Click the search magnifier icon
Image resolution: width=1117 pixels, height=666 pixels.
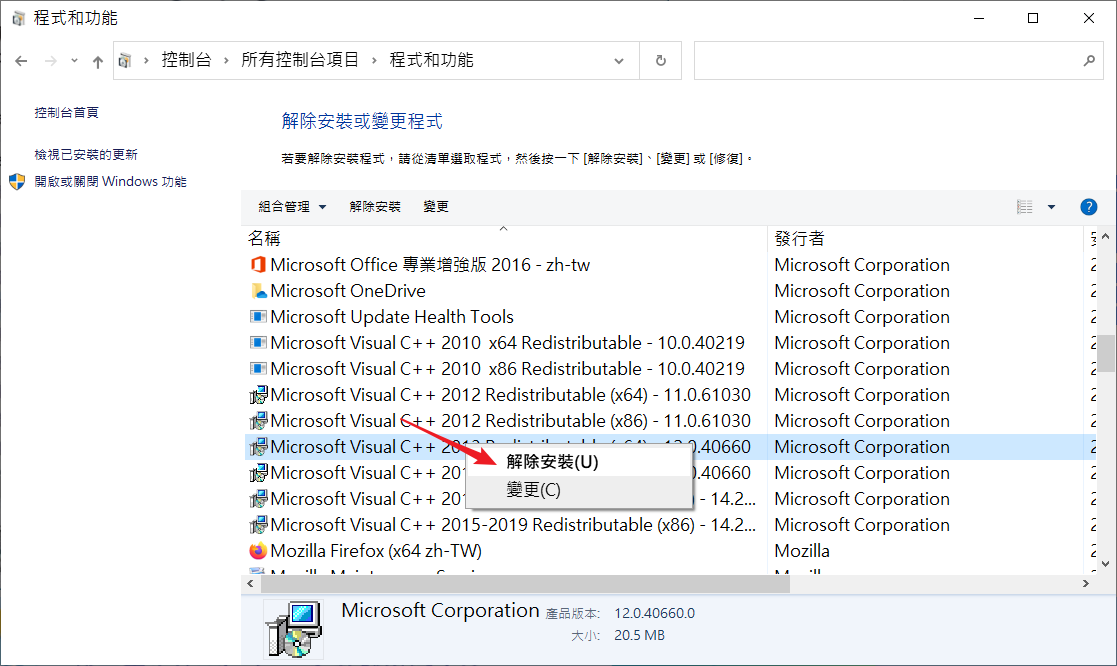tap(1089, 61)
